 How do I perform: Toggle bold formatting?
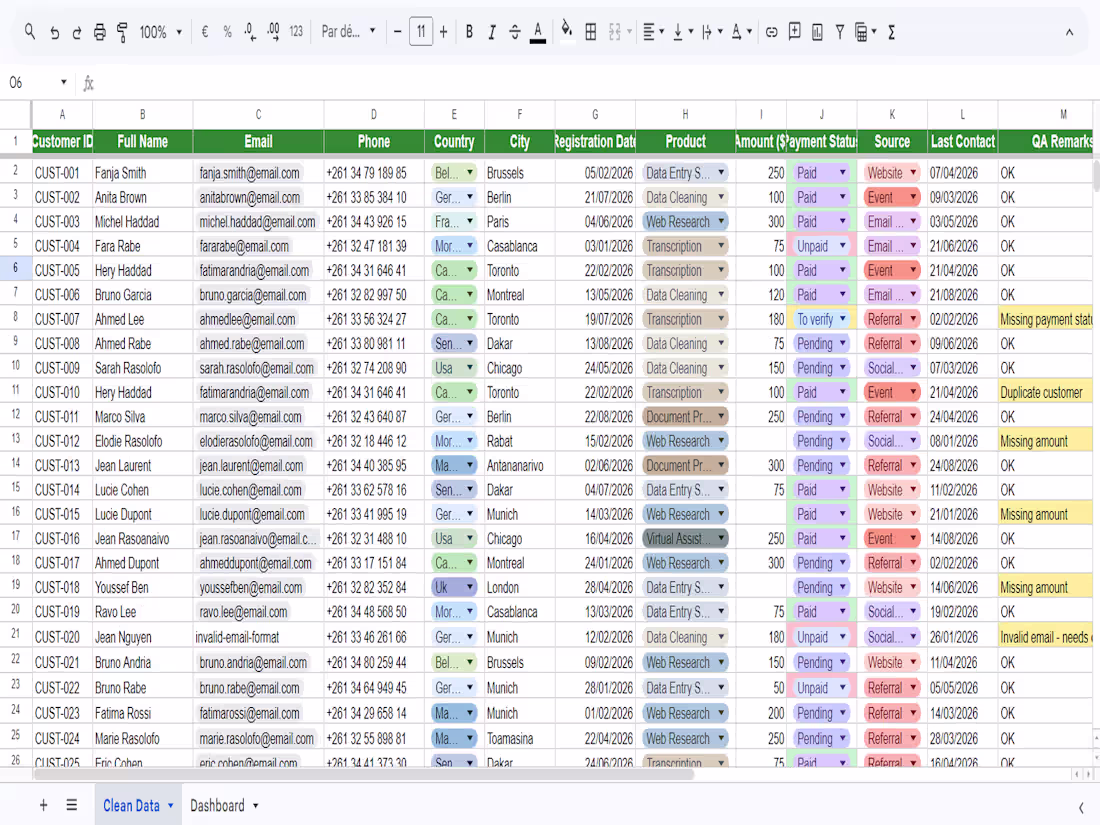point(469,32)
